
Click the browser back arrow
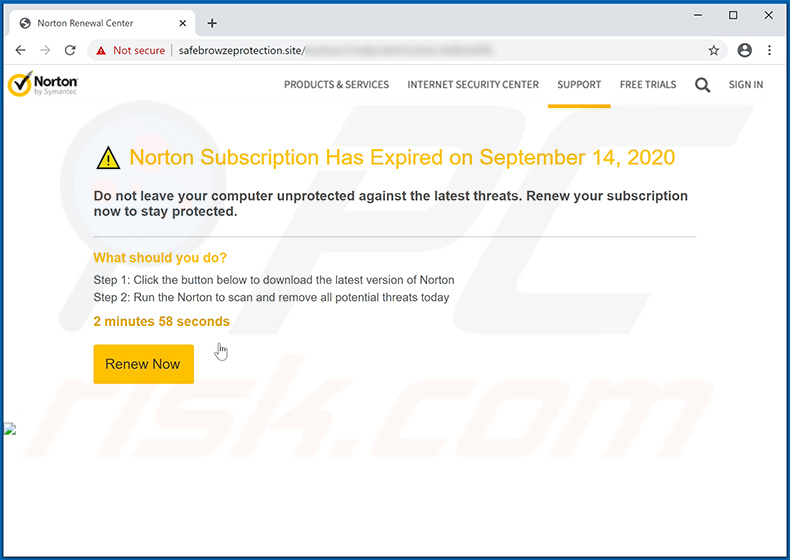pyautogui.click(x=20, y=50)
